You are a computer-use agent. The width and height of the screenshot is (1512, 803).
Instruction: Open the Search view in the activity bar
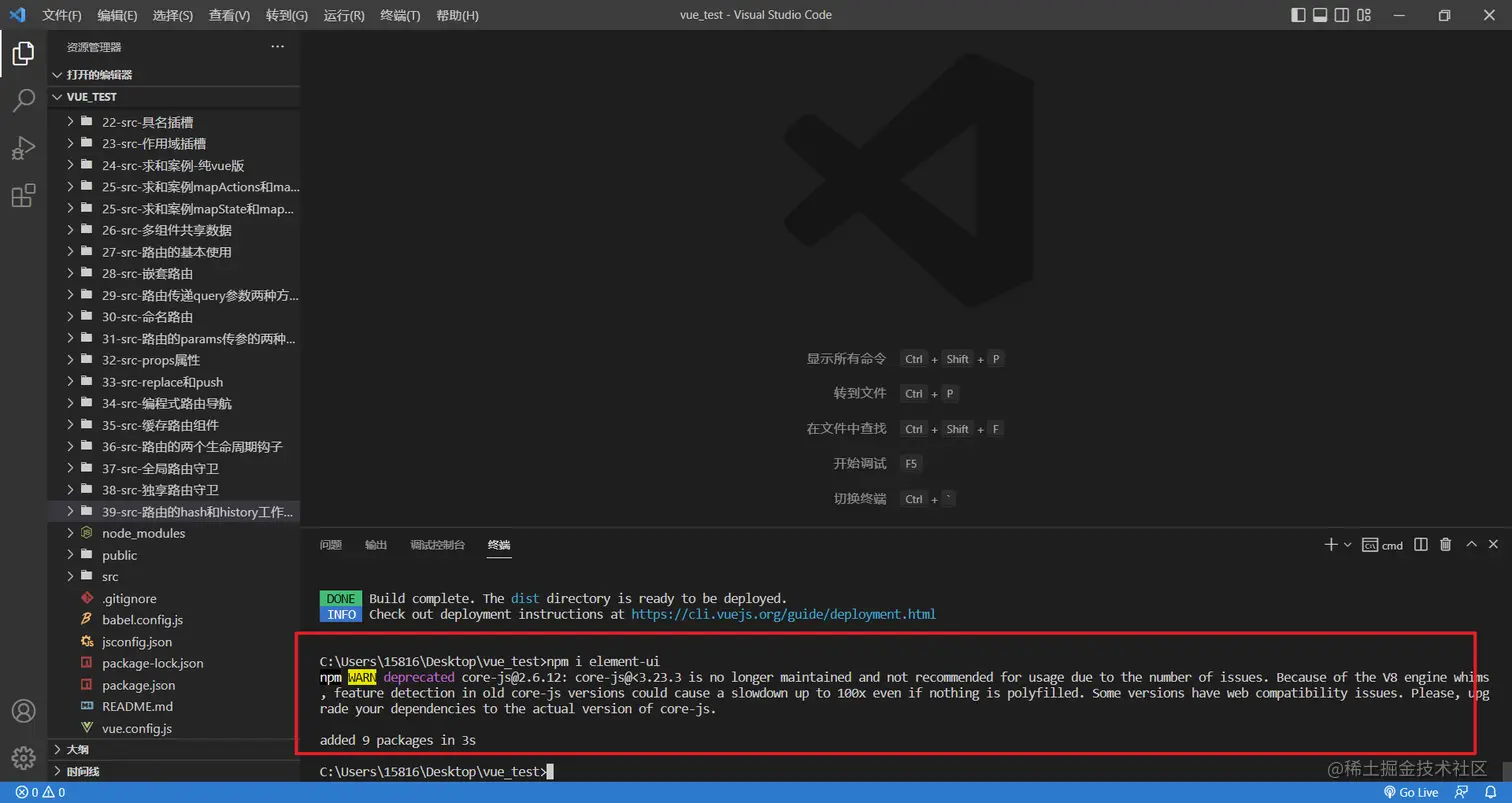(x=23, y=98)
